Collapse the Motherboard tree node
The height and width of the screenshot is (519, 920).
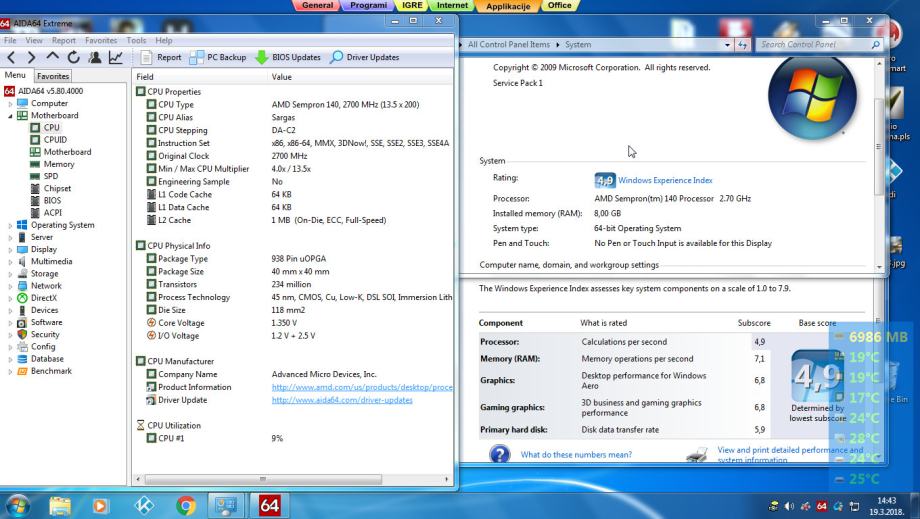pos(11,116)
